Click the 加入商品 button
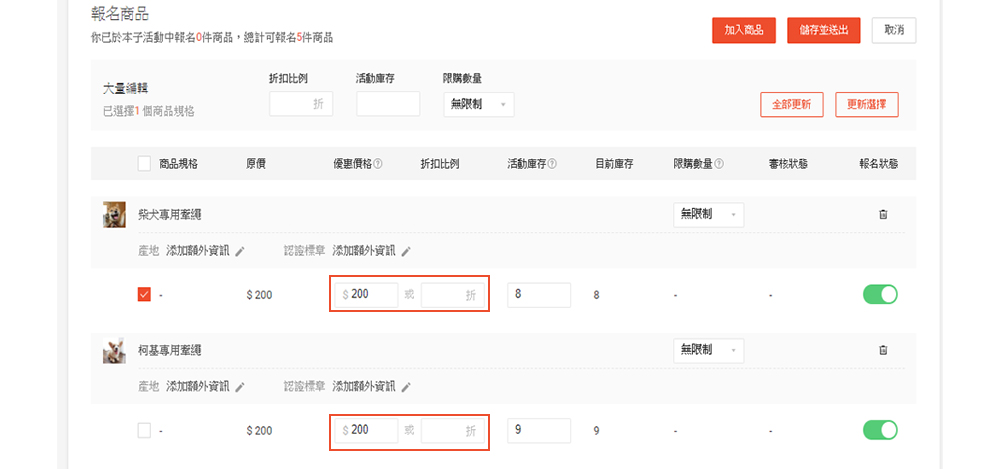This screenshot has width=1000, height=469. point(744,30)
